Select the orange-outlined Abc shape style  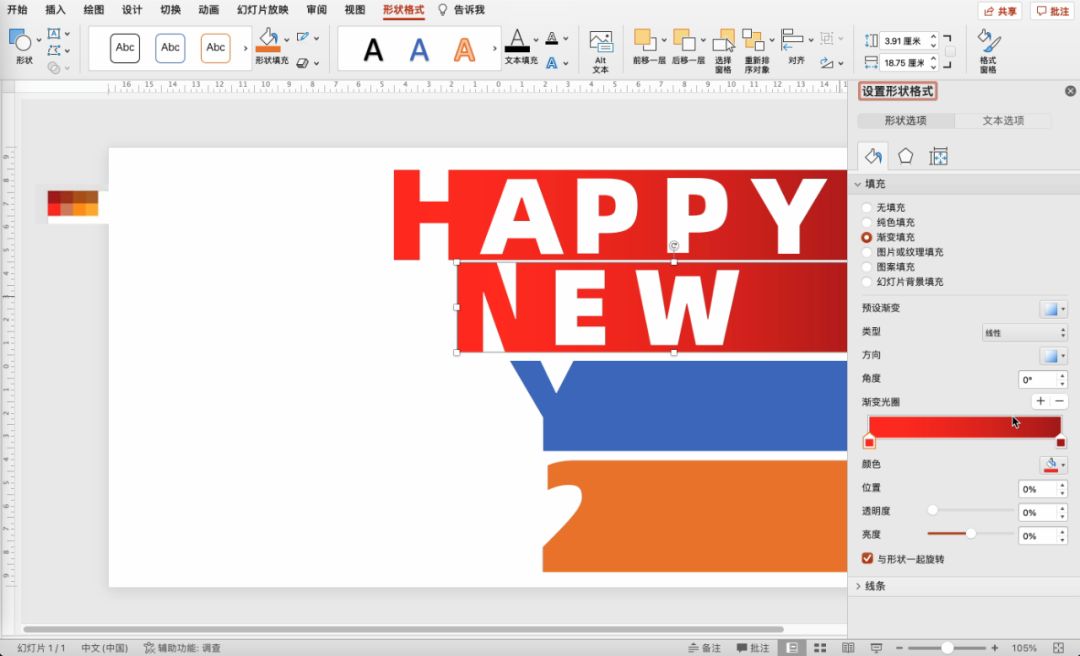tap(216, 48)
